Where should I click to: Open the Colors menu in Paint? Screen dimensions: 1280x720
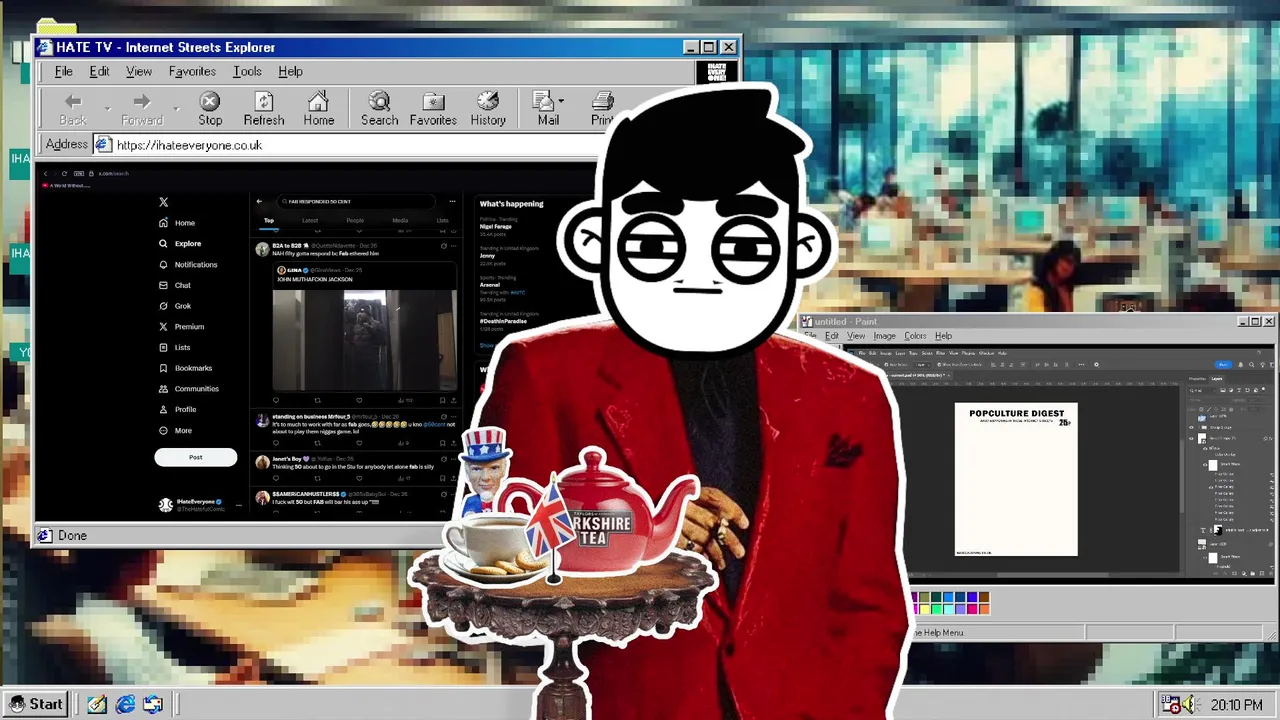[915, 336]
